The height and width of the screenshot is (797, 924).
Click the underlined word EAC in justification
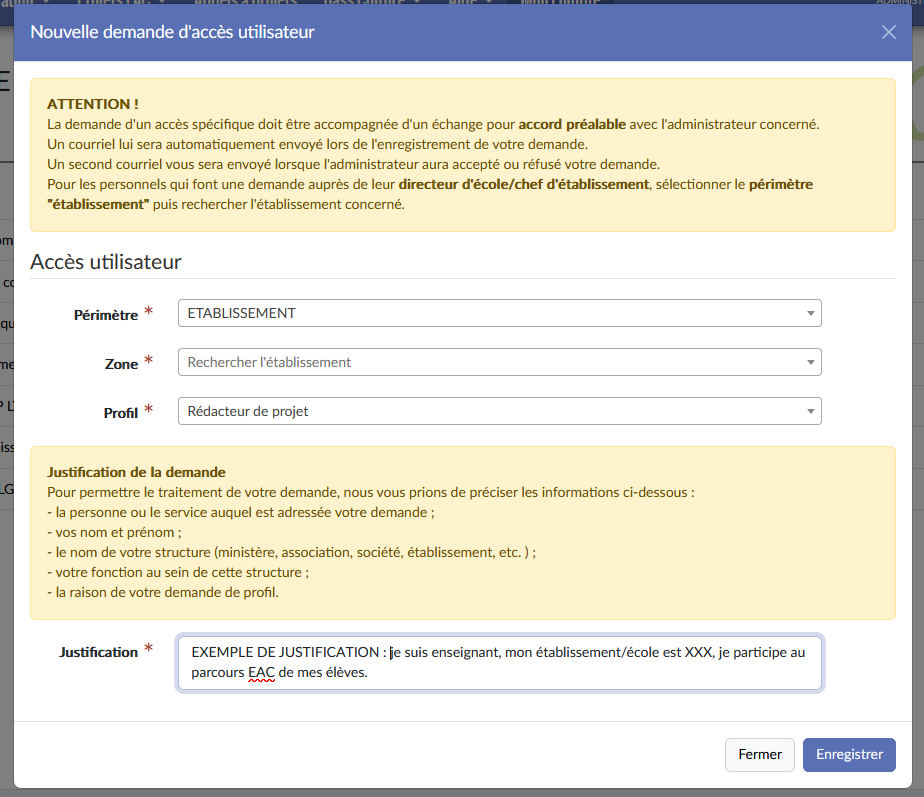261,673
